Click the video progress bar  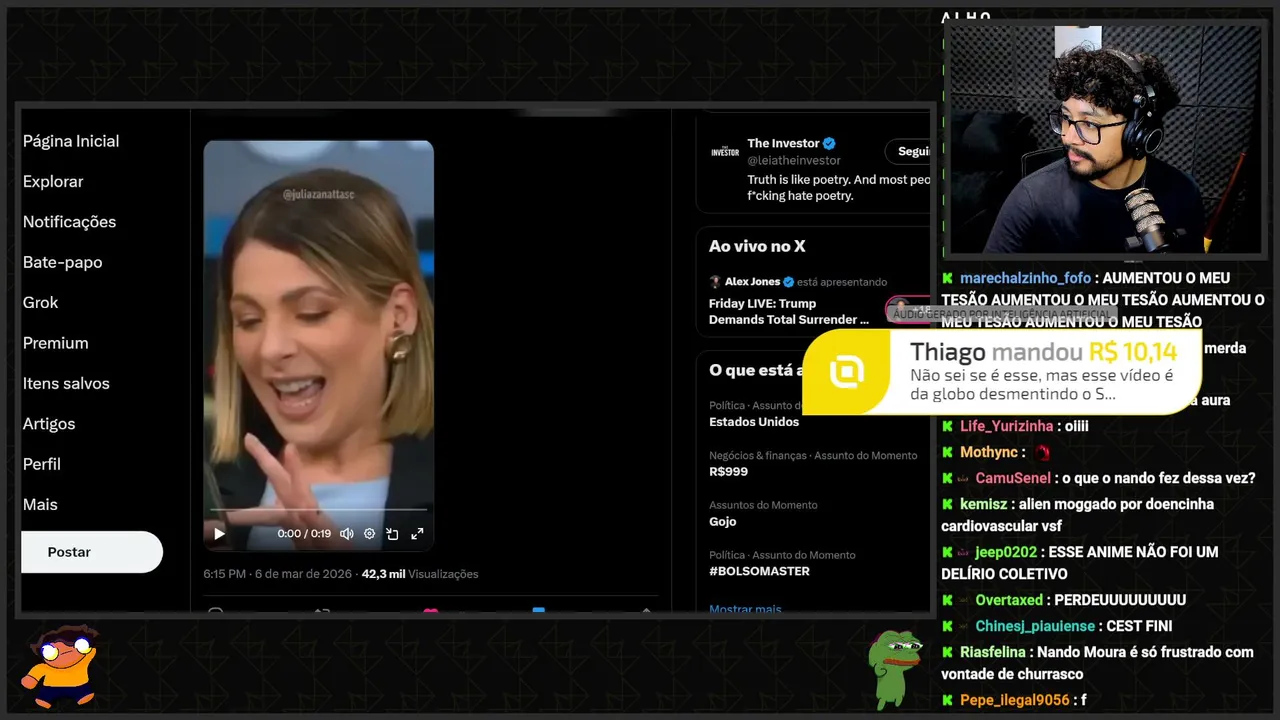pyautogui.click(x=318, y=510)
